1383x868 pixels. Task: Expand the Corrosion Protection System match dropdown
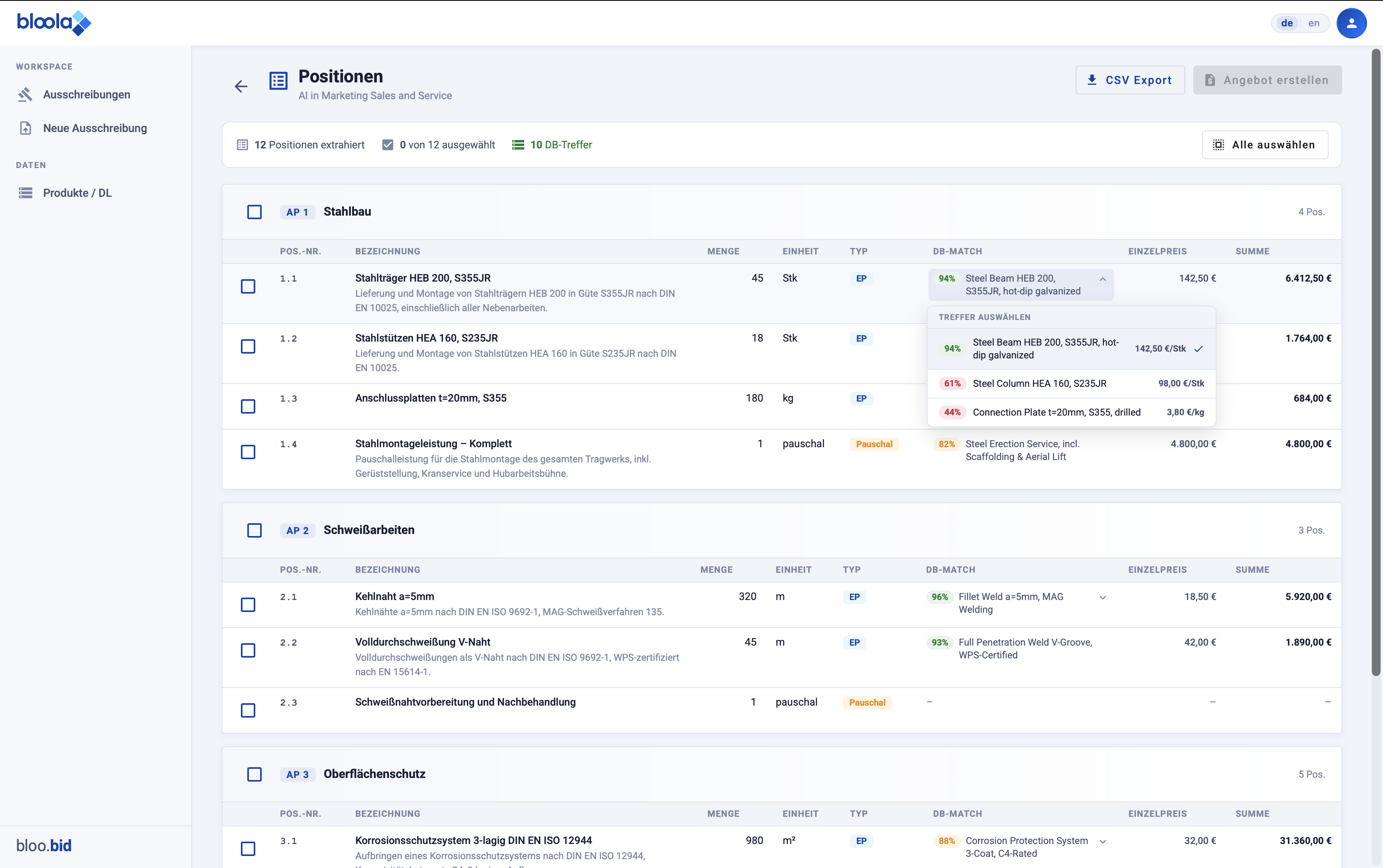pos(1103,842)
